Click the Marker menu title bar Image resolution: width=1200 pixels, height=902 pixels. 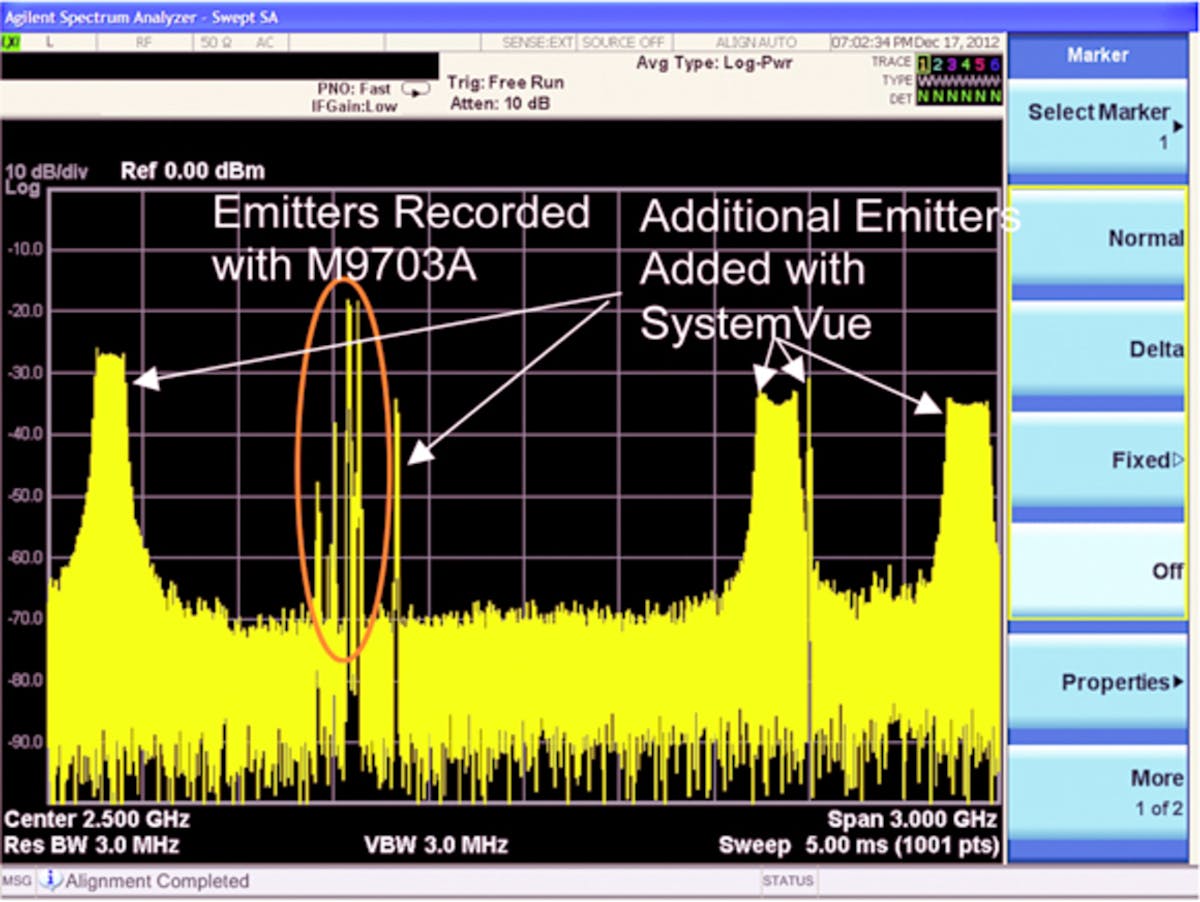[x=1097, y=55]
